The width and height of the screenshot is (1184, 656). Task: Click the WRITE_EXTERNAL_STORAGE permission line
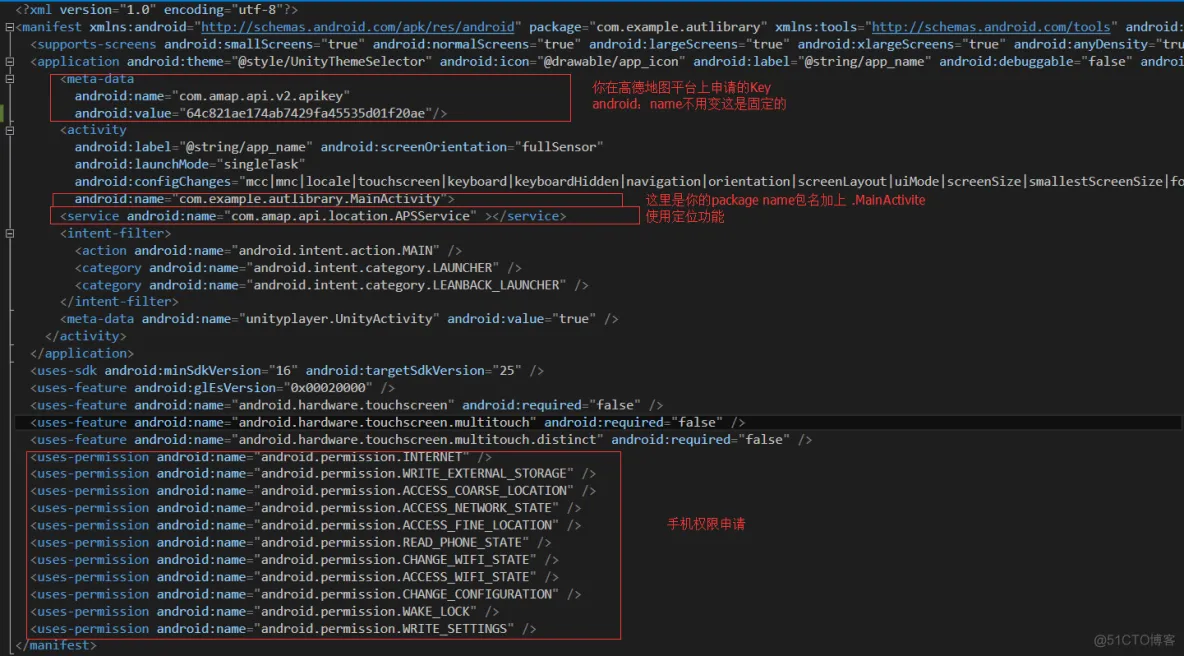click(313, 474)
